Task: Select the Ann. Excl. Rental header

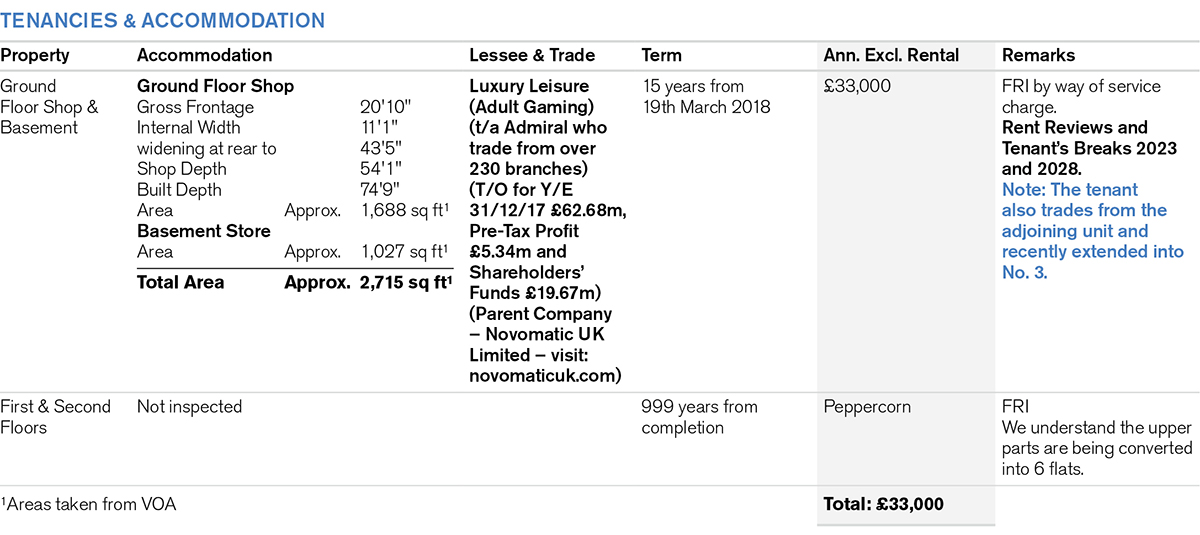Action: pyautogui.click(x=891, y=56)
